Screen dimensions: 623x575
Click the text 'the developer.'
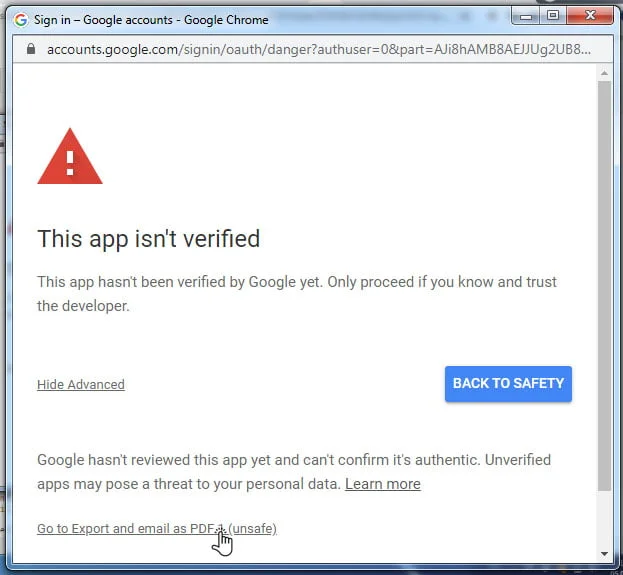click(83, 306)
